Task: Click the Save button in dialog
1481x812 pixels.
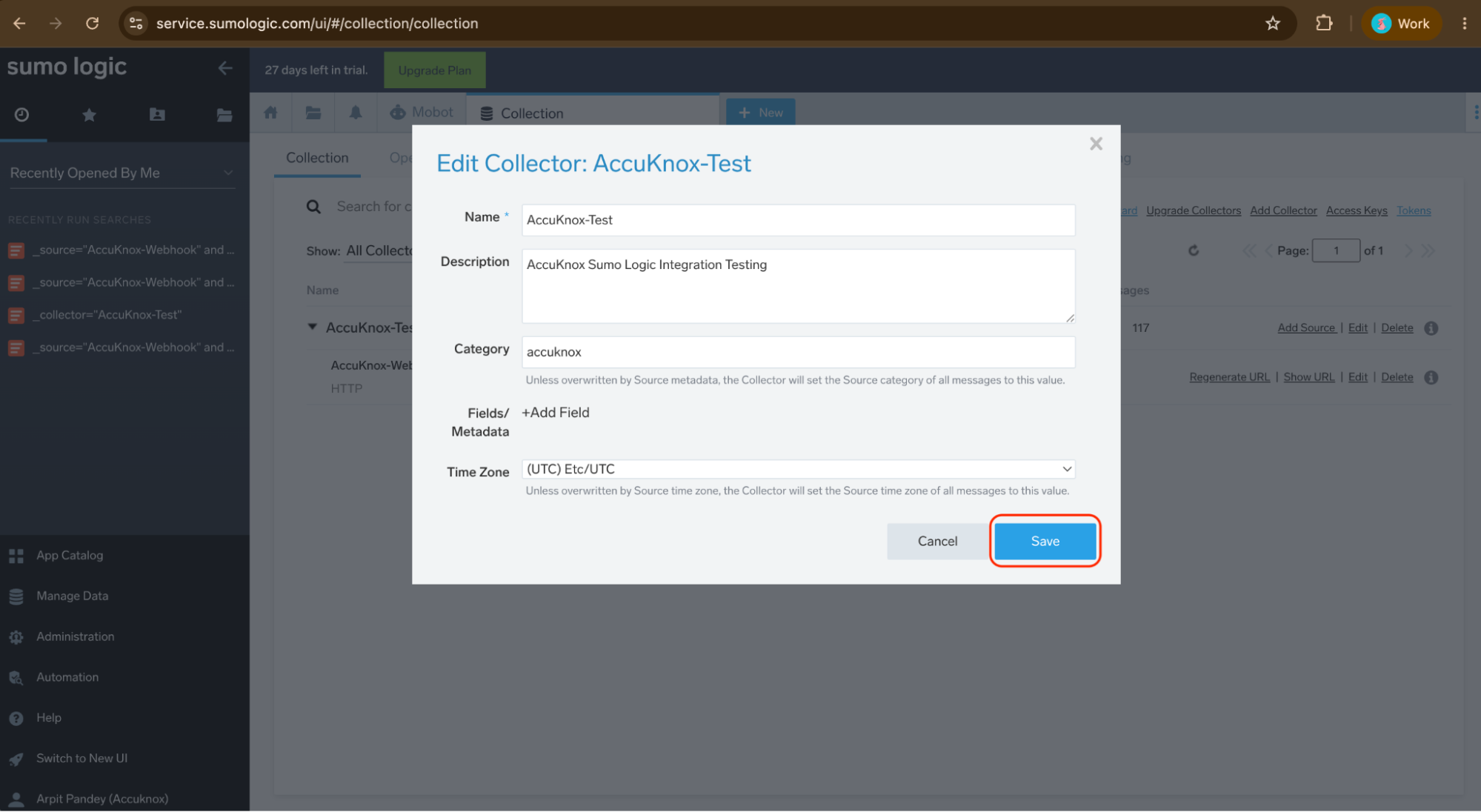Action: click(x=1045, y=541)
